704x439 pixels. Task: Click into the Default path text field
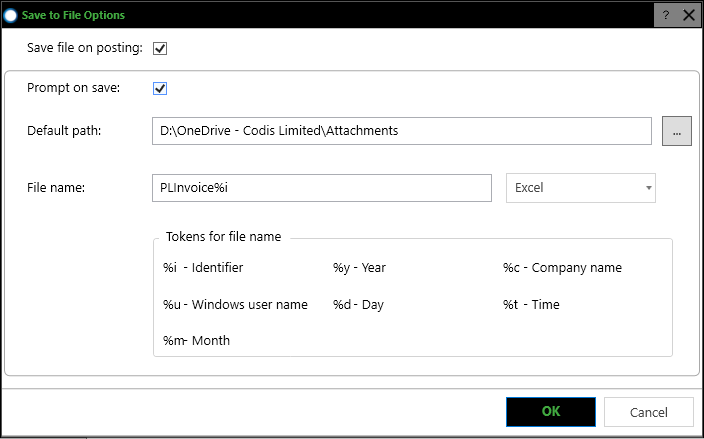(402, 131)
